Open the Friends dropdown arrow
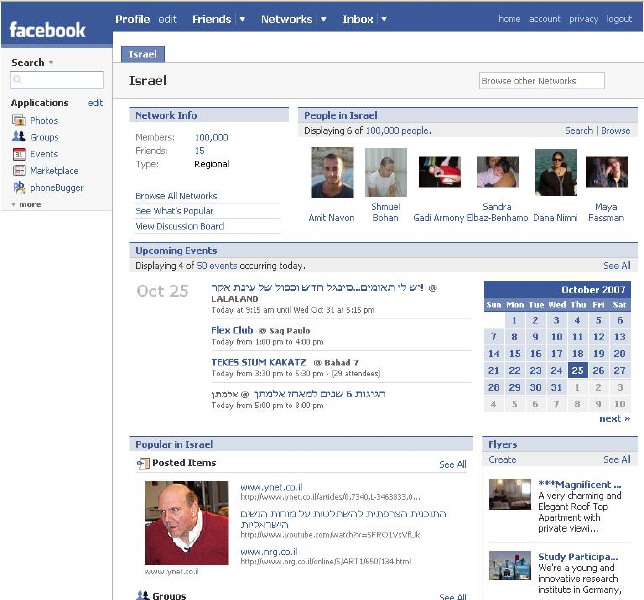This screenshot has width=644, height=600. click(x=242, y=19)
